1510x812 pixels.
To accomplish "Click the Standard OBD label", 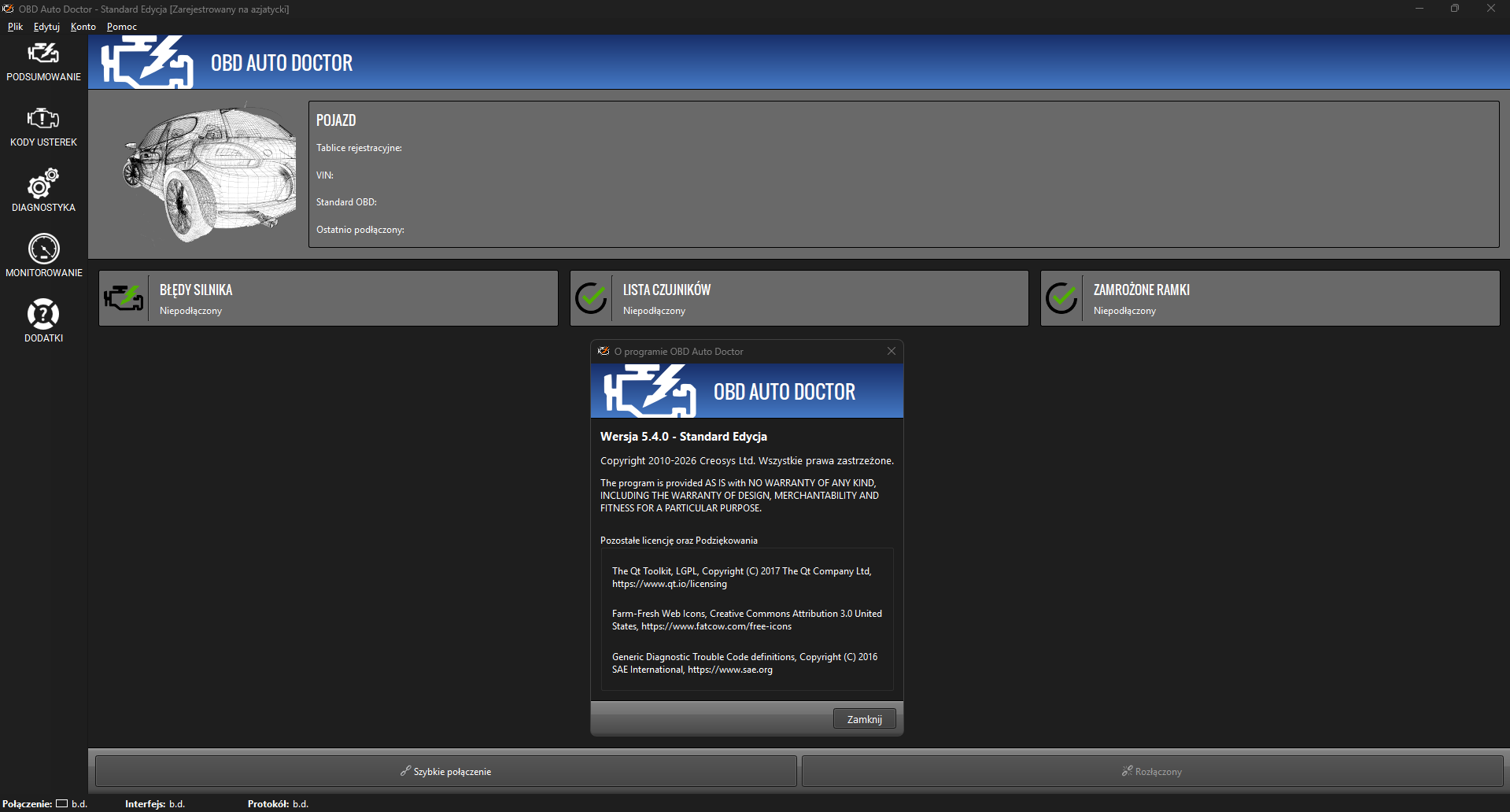I will click(346, 202).
